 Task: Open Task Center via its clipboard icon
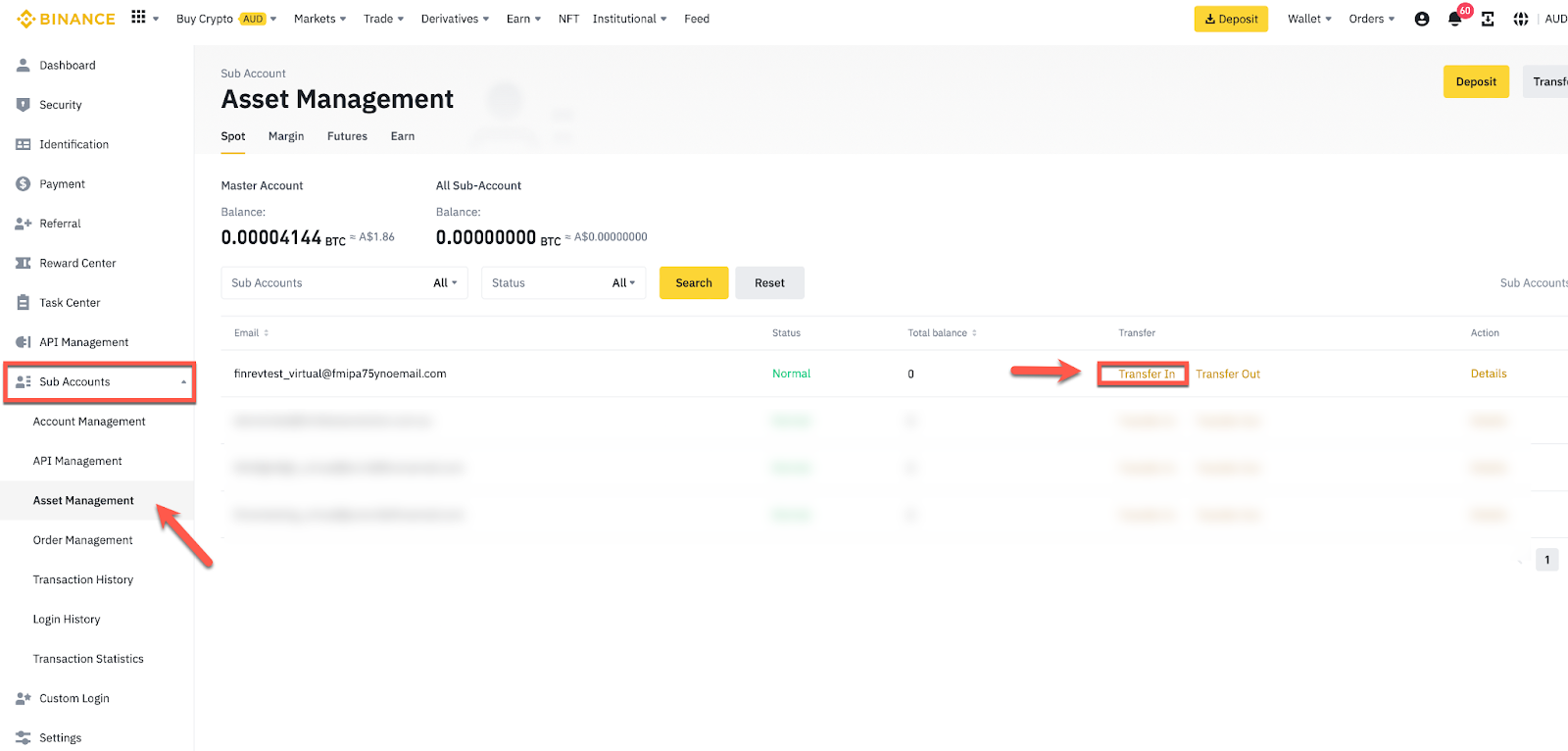coord(24,303)
